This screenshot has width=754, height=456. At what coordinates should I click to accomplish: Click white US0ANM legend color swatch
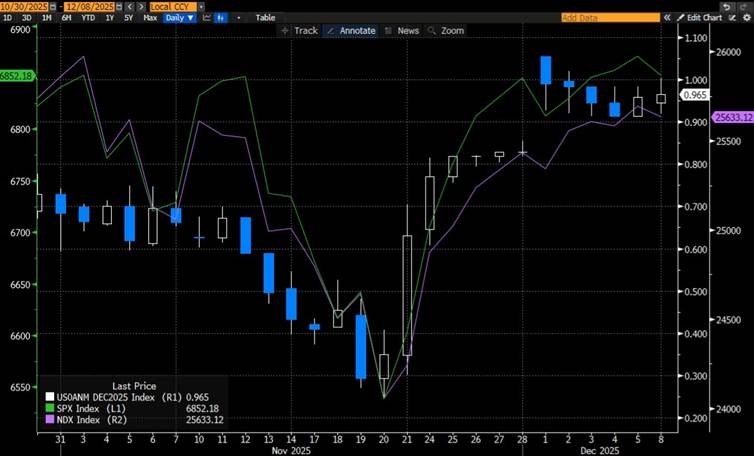point(50,397)
